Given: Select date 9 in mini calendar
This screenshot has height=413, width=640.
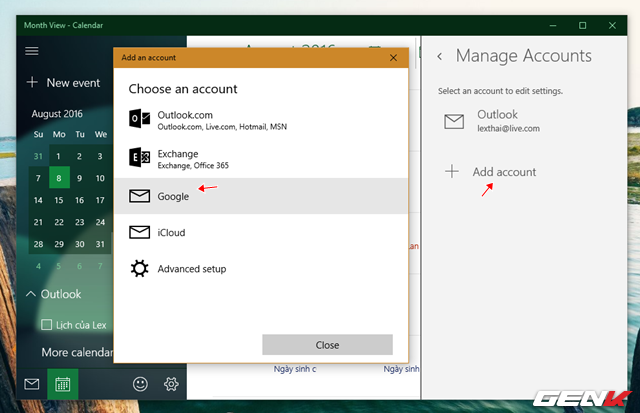Looking at the screenshot, I should click(80, 178).
